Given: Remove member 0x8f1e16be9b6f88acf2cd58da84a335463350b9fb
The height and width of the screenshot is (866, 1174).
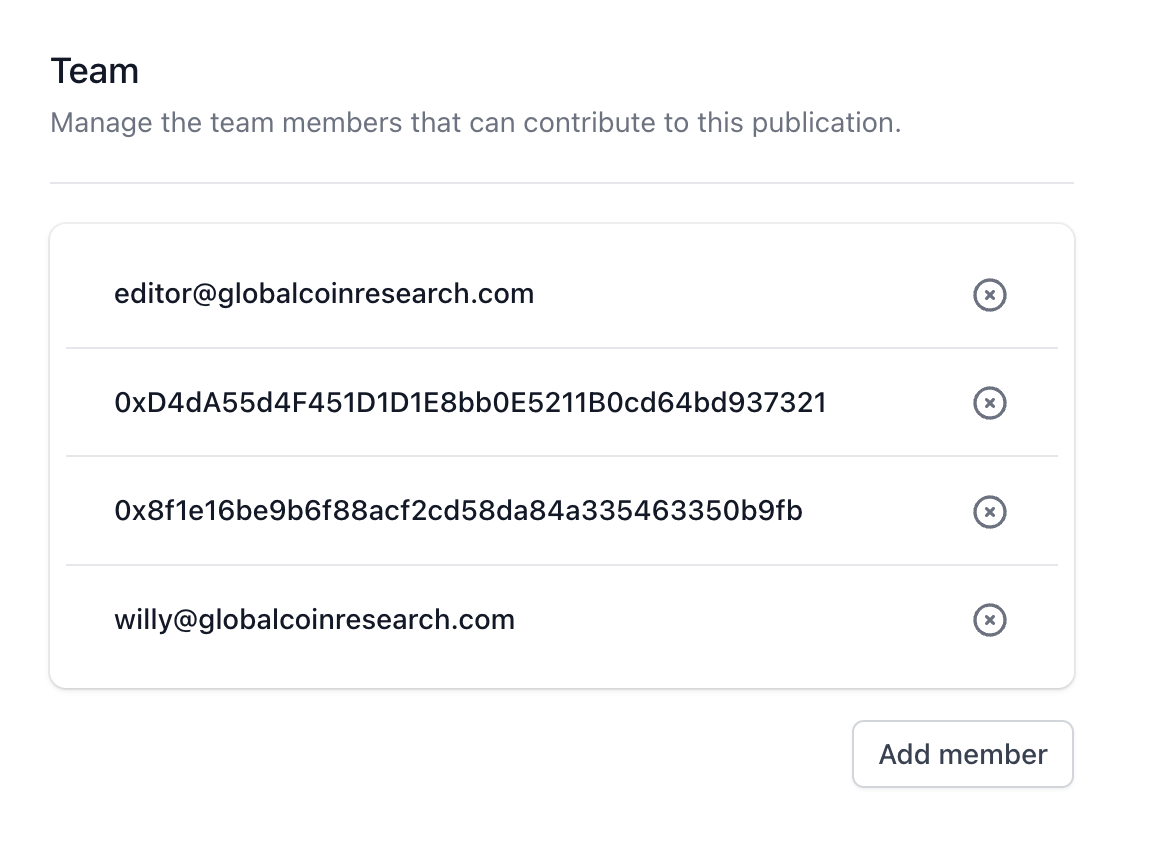Looking at the screenshot, I should tap(989, 512).
